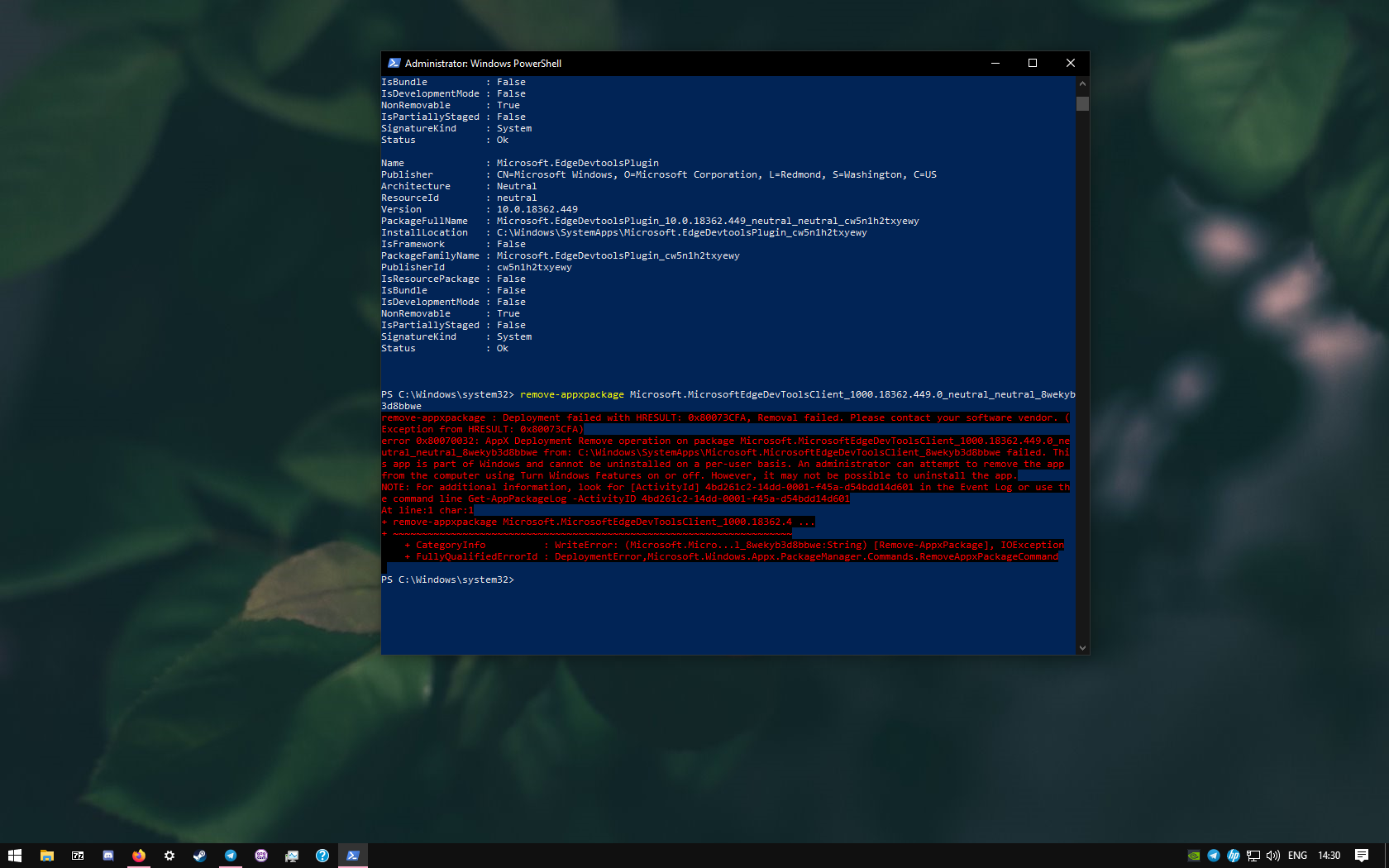This screenshot has width=1389, height=868.
Task: Open the Action Center notifications icon
Action: [x=1362, y=856]
